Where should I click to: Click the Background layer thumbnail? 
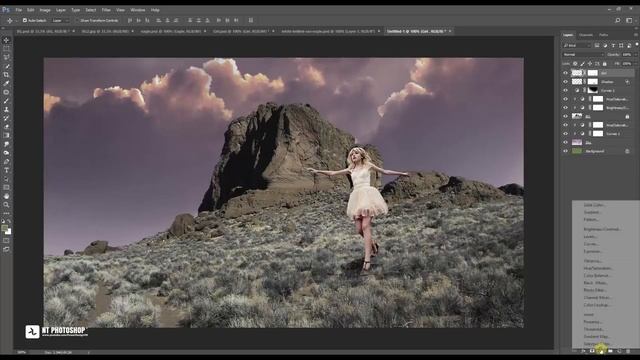(577, 151)
